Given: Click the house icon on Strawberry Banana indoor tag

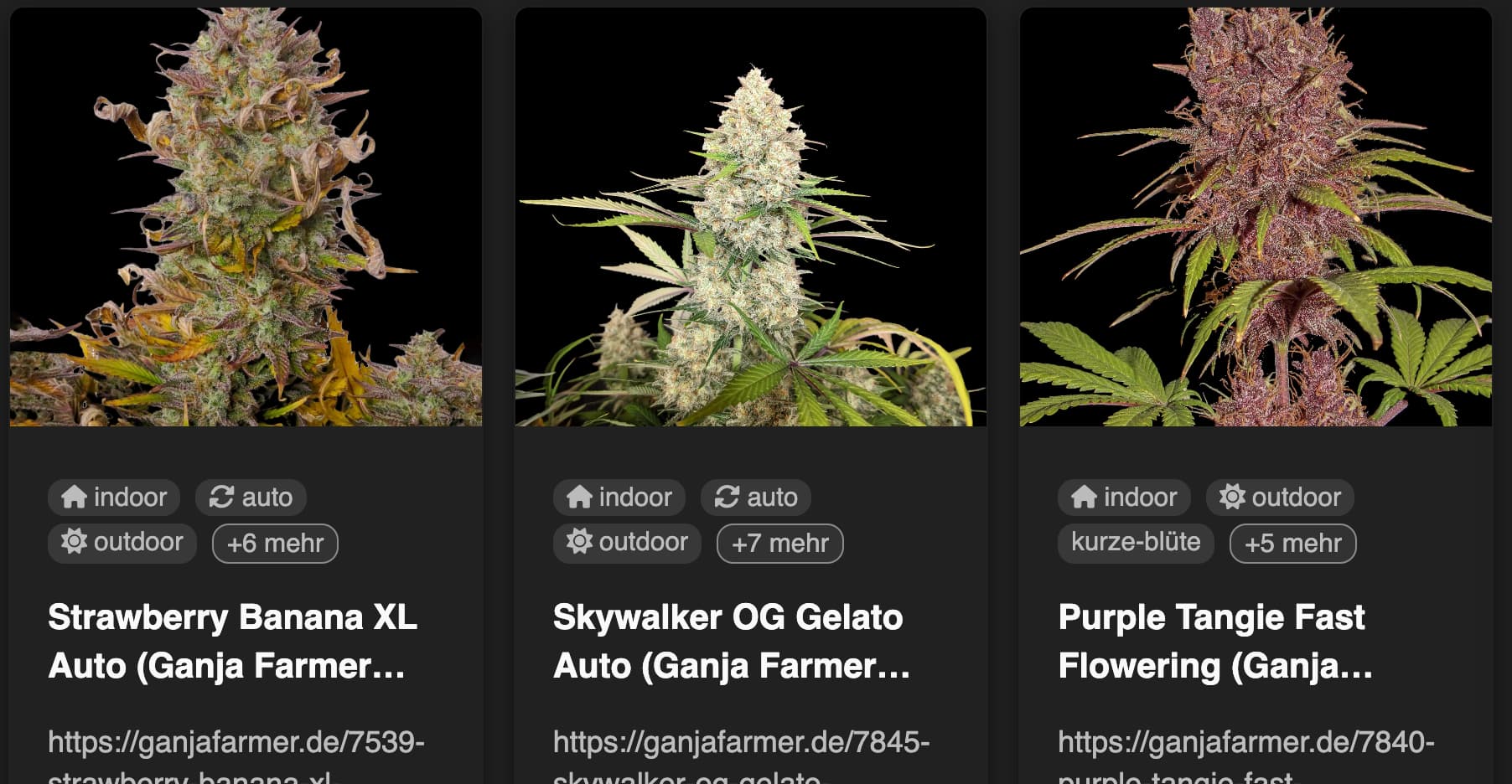Looking at the screenshot, I should (74, 497).
